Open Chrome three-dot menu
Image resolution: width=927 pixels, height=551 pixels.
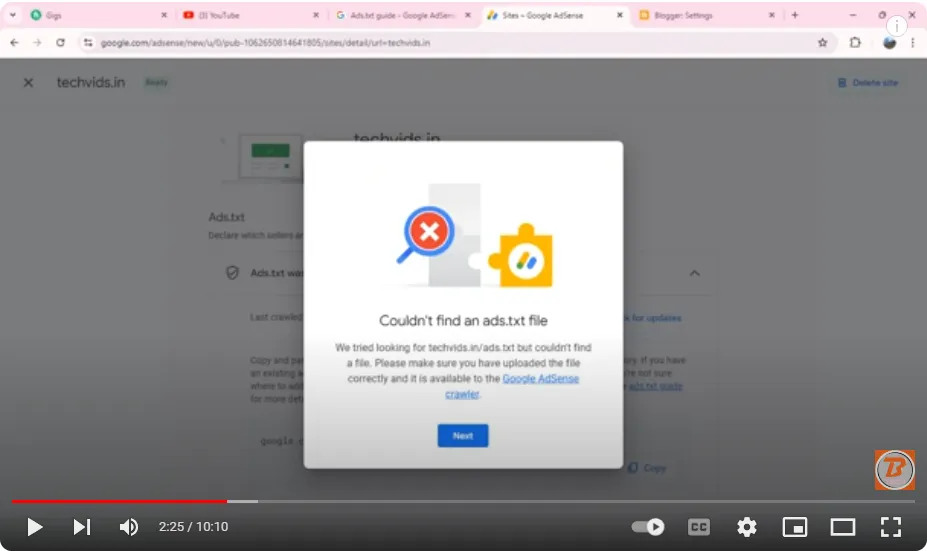913,43
